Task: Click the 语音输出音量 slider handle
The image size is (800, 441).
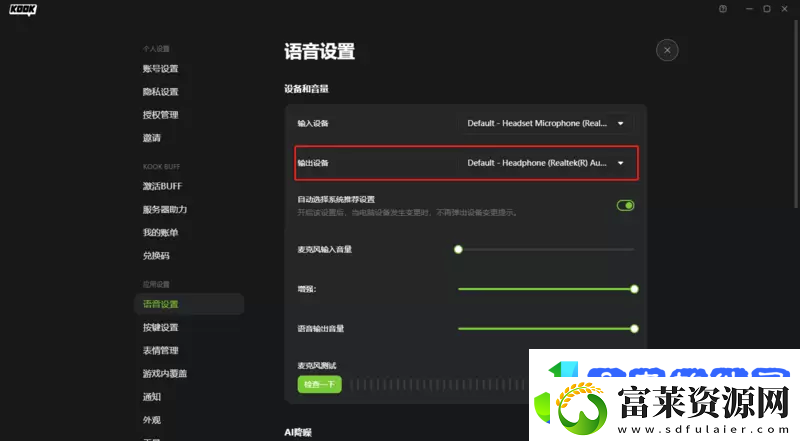Action: (634, 329)
